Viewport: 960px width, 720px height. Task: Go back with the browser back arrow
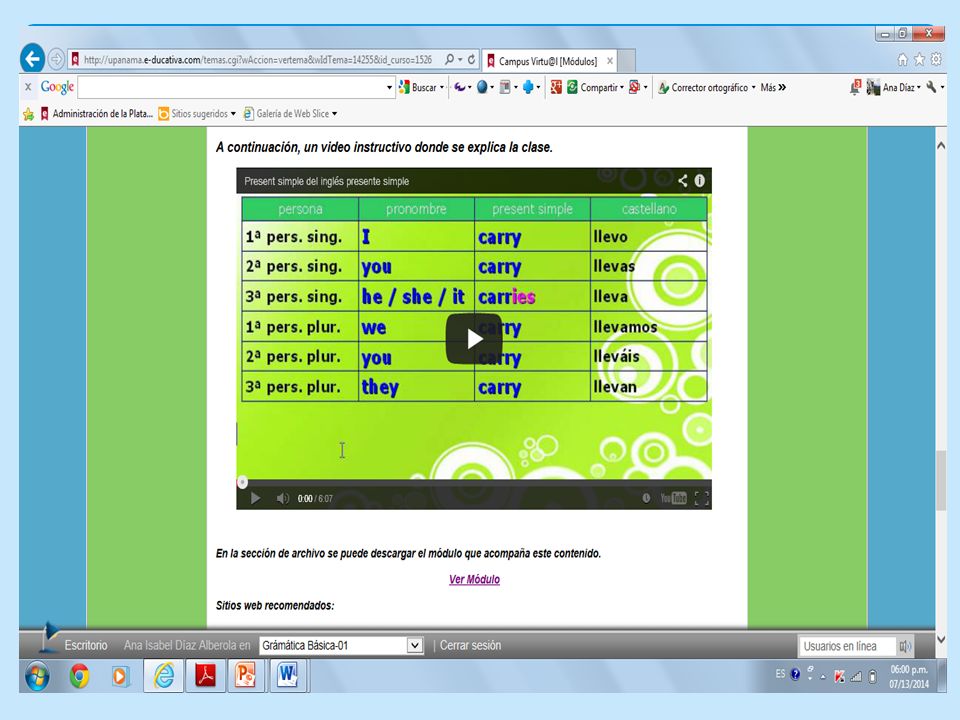pos(32,59)
